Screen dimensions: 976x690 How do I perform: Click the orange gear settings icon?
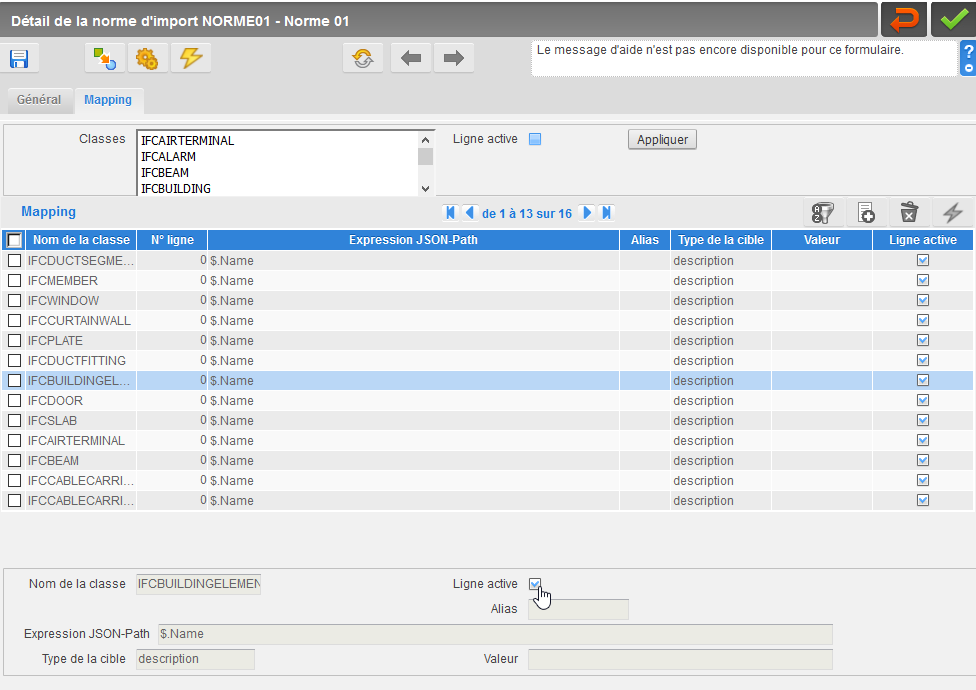pos(147,58)
